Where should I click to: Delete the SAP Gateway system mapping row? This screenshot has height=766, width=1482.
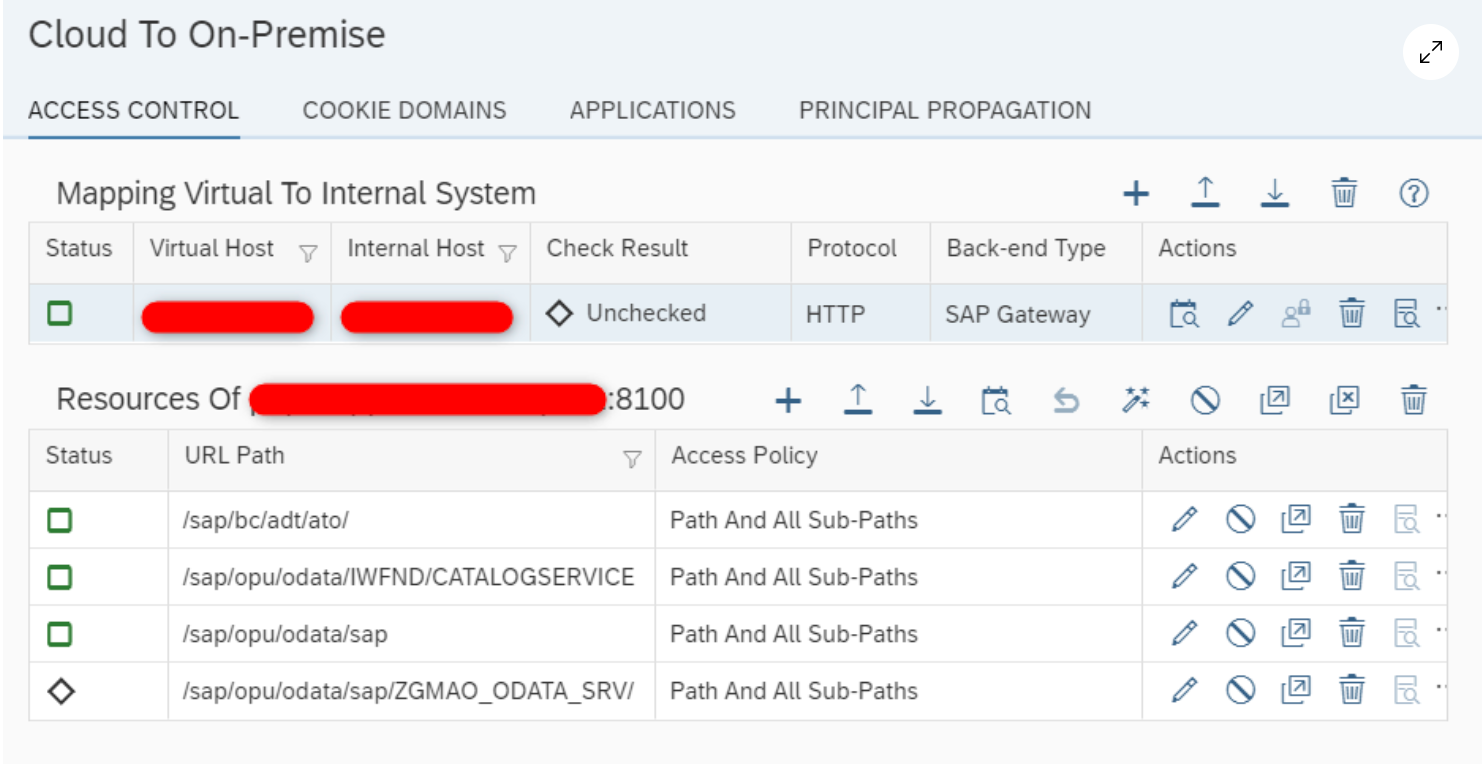(1352, 314)
